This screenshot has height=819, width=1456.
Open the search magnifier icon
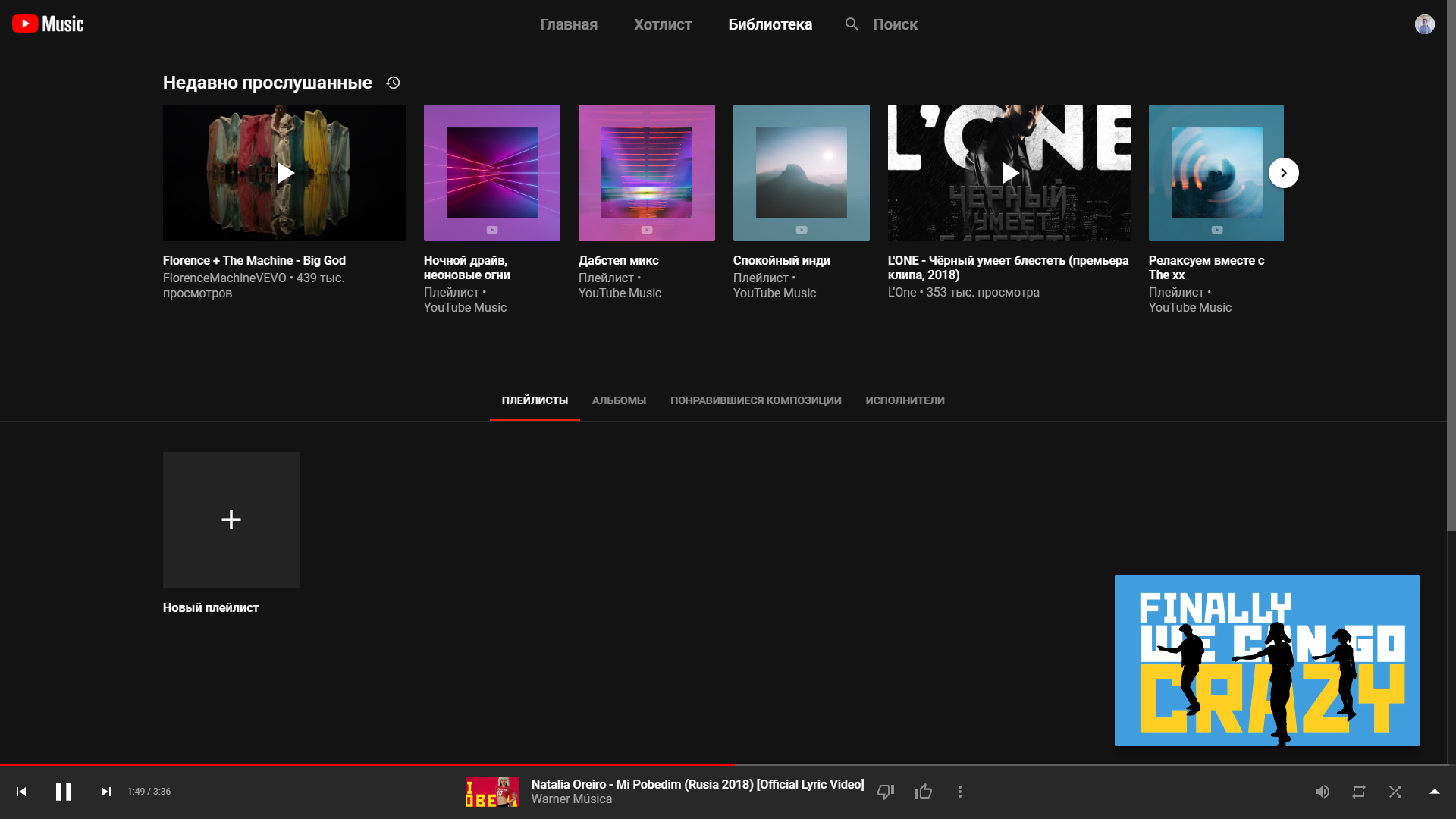coord(852,24)
